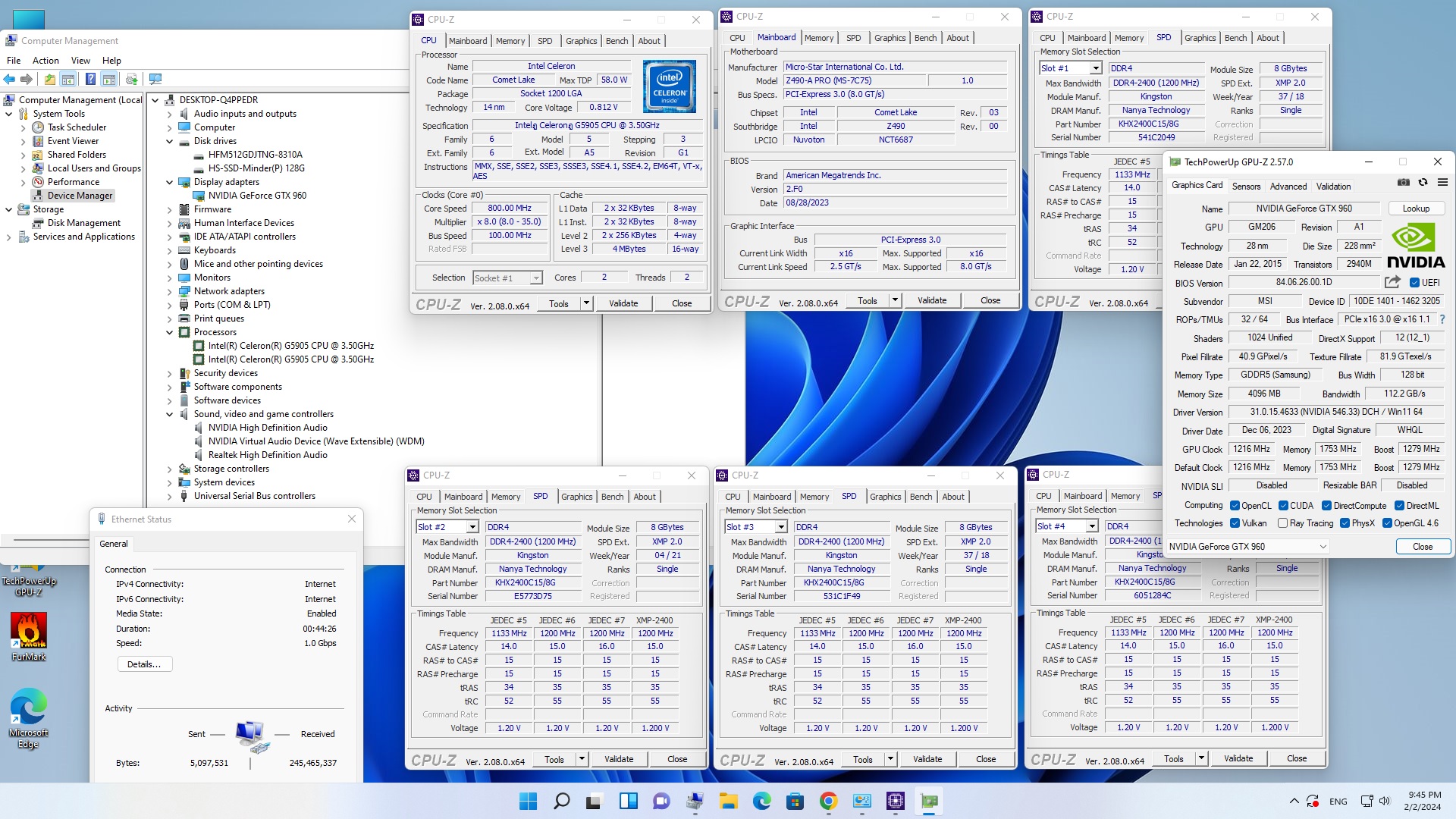Screen dimensions: 1456x819
Task: Open the Slot #1 memory slot dropdown
Action: [x=1095, y=68]
